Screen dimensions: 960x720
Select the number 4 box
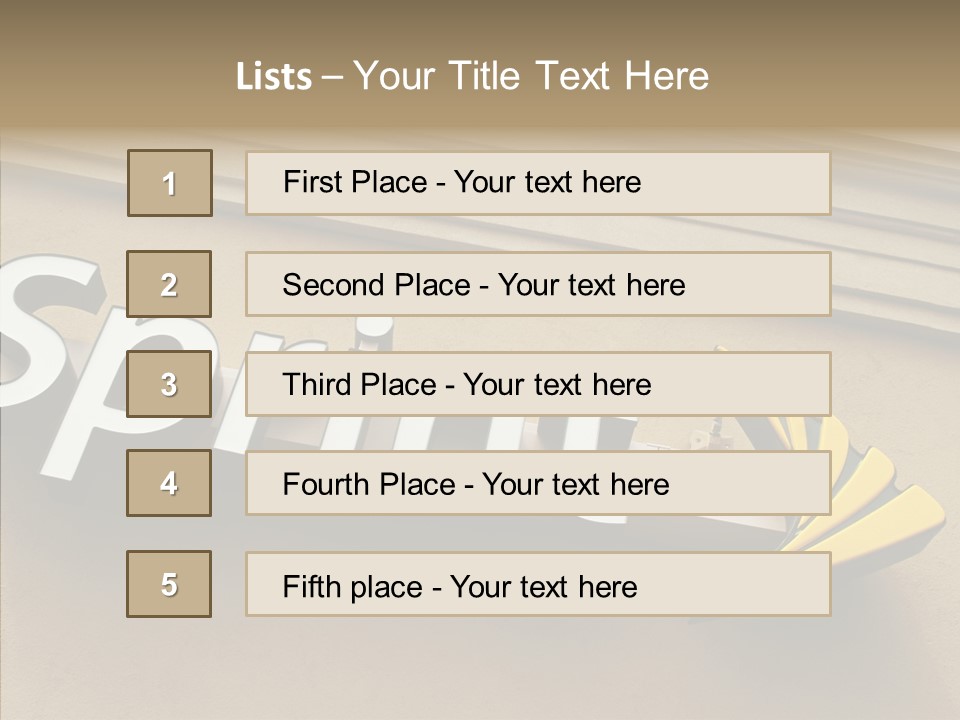(169, 483)
